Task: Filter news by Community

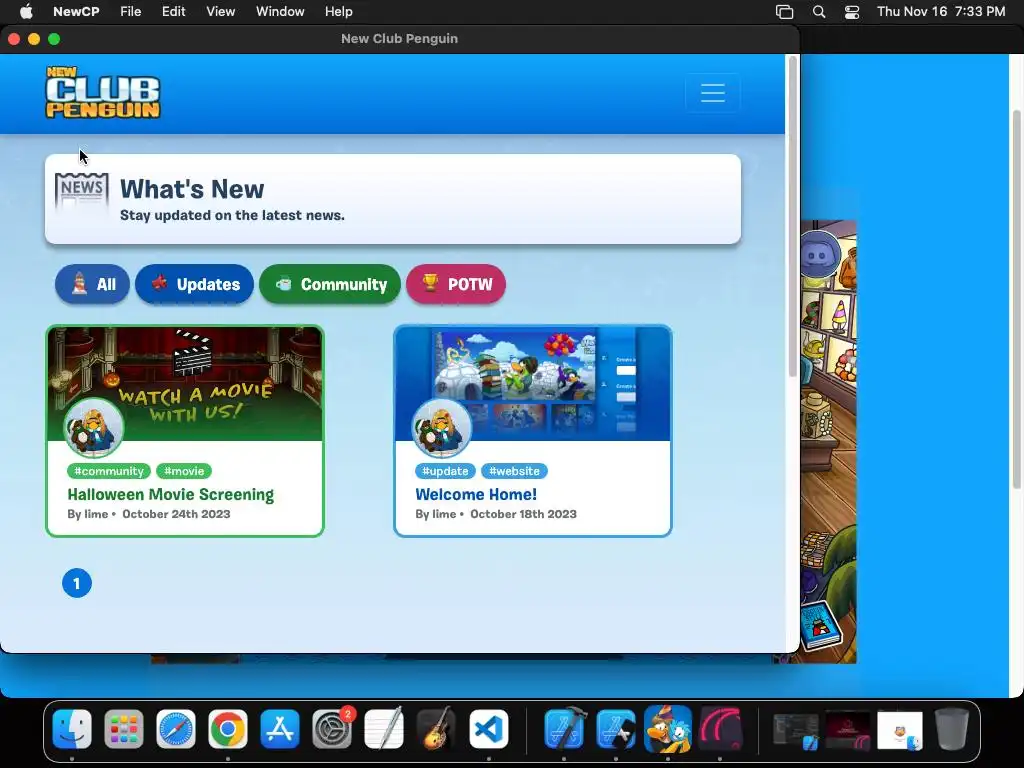Action: tap(330, 284)
